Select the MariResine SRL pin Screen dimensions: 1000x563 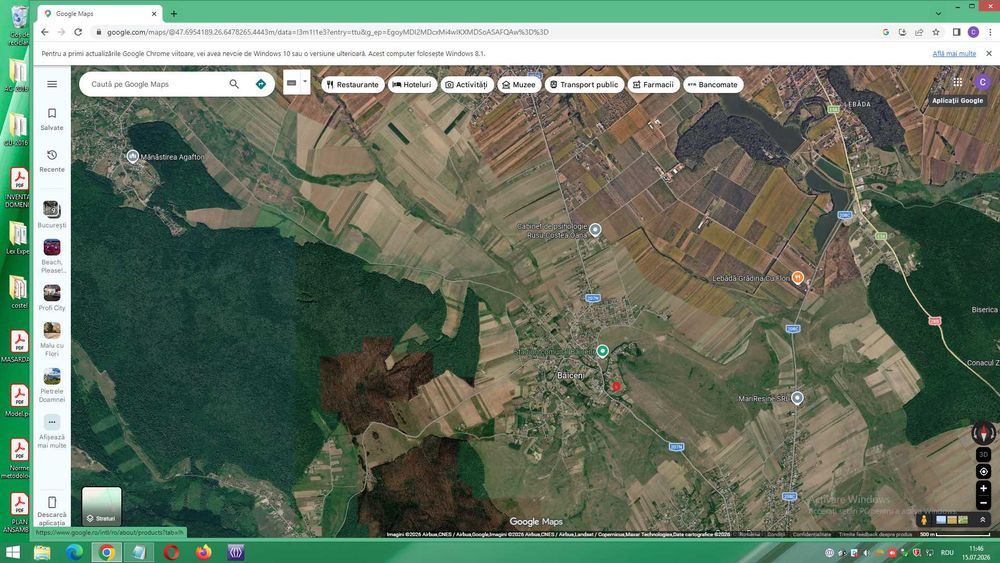[797, 398]
